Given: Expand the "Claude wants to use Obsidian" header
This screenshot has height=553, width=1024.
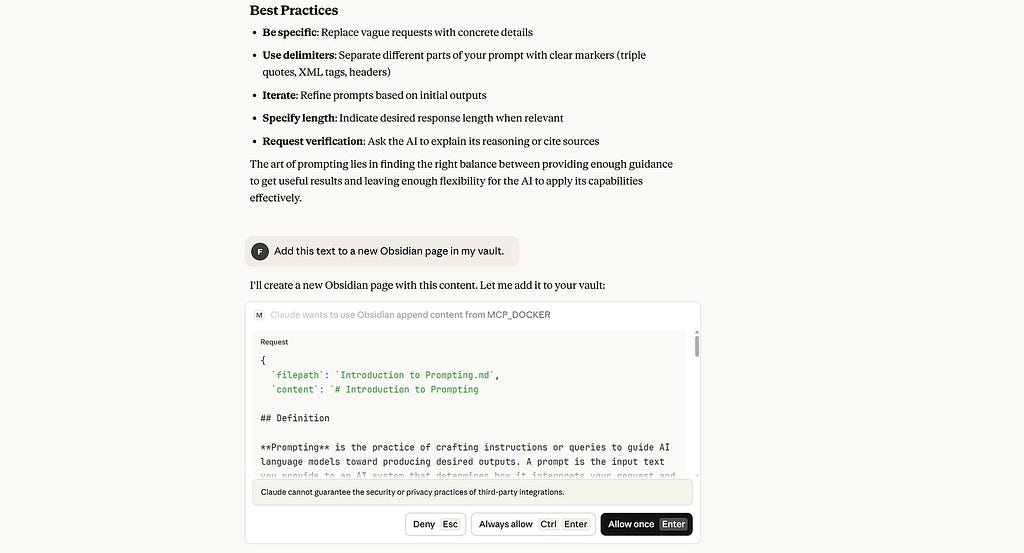Looking at the screenshot, I should pos(410,315).
